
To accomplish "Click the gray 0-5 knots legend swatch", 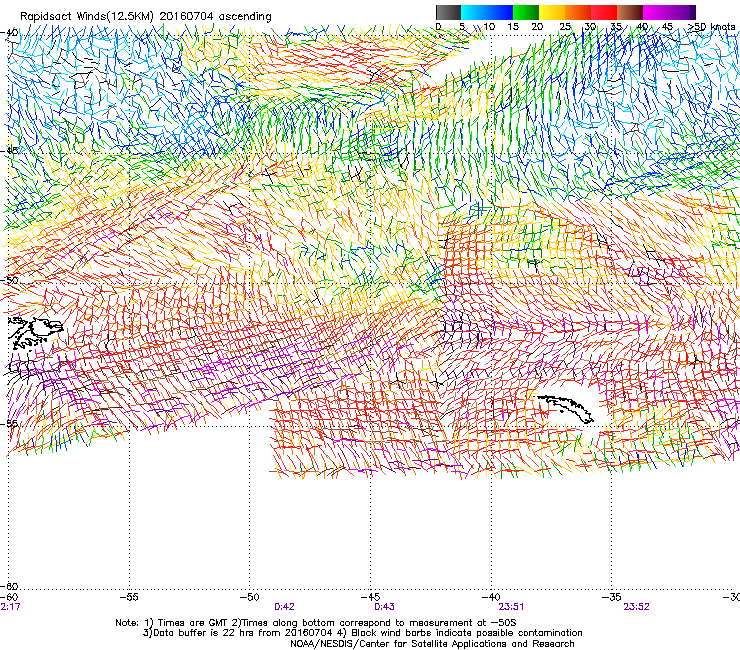I will point(448,12).
